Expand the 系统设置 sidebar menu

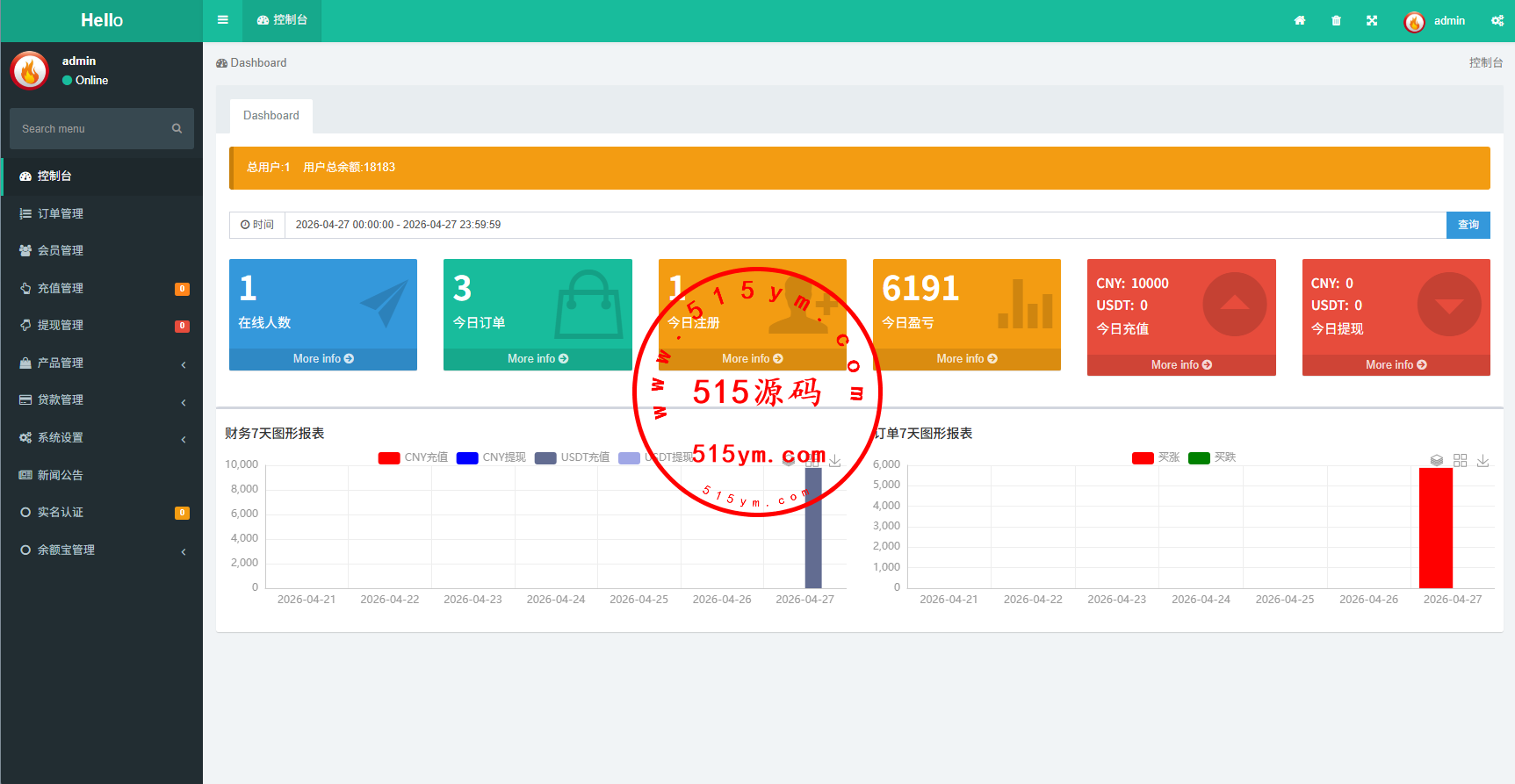[102, 437]
